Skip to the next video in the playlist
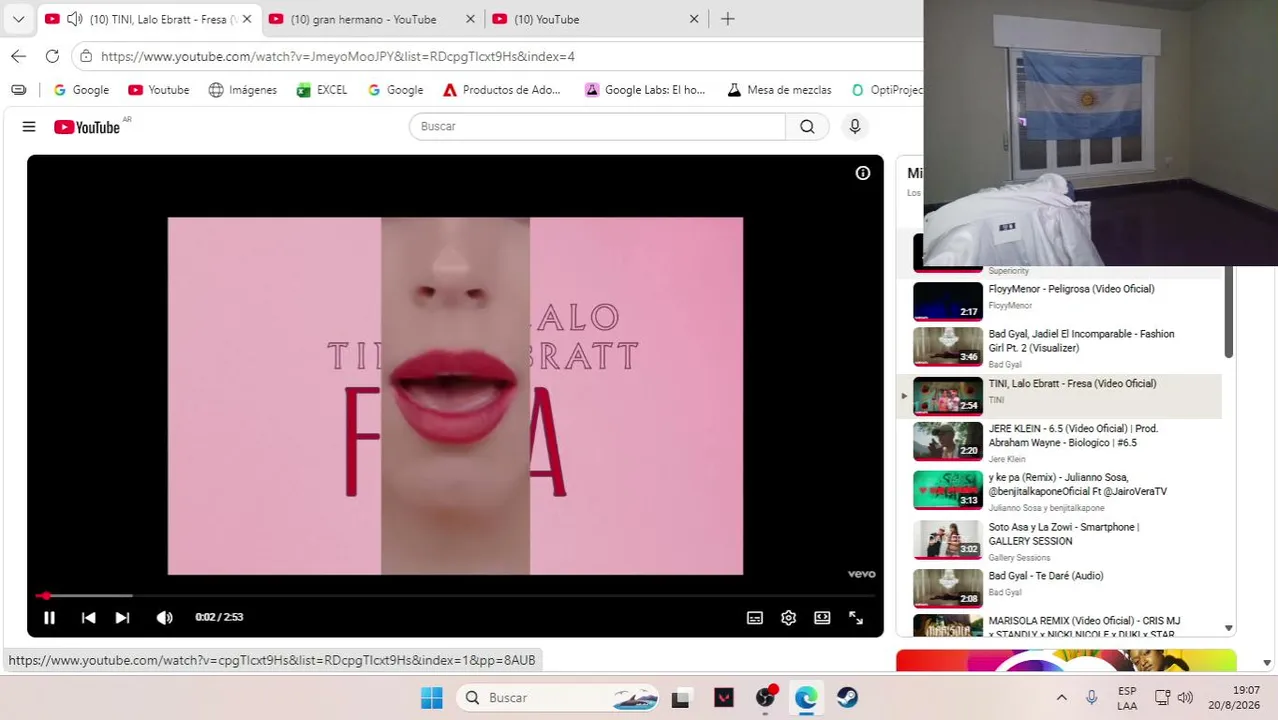This screenshot has width=1278, height=720. point(122,618)
